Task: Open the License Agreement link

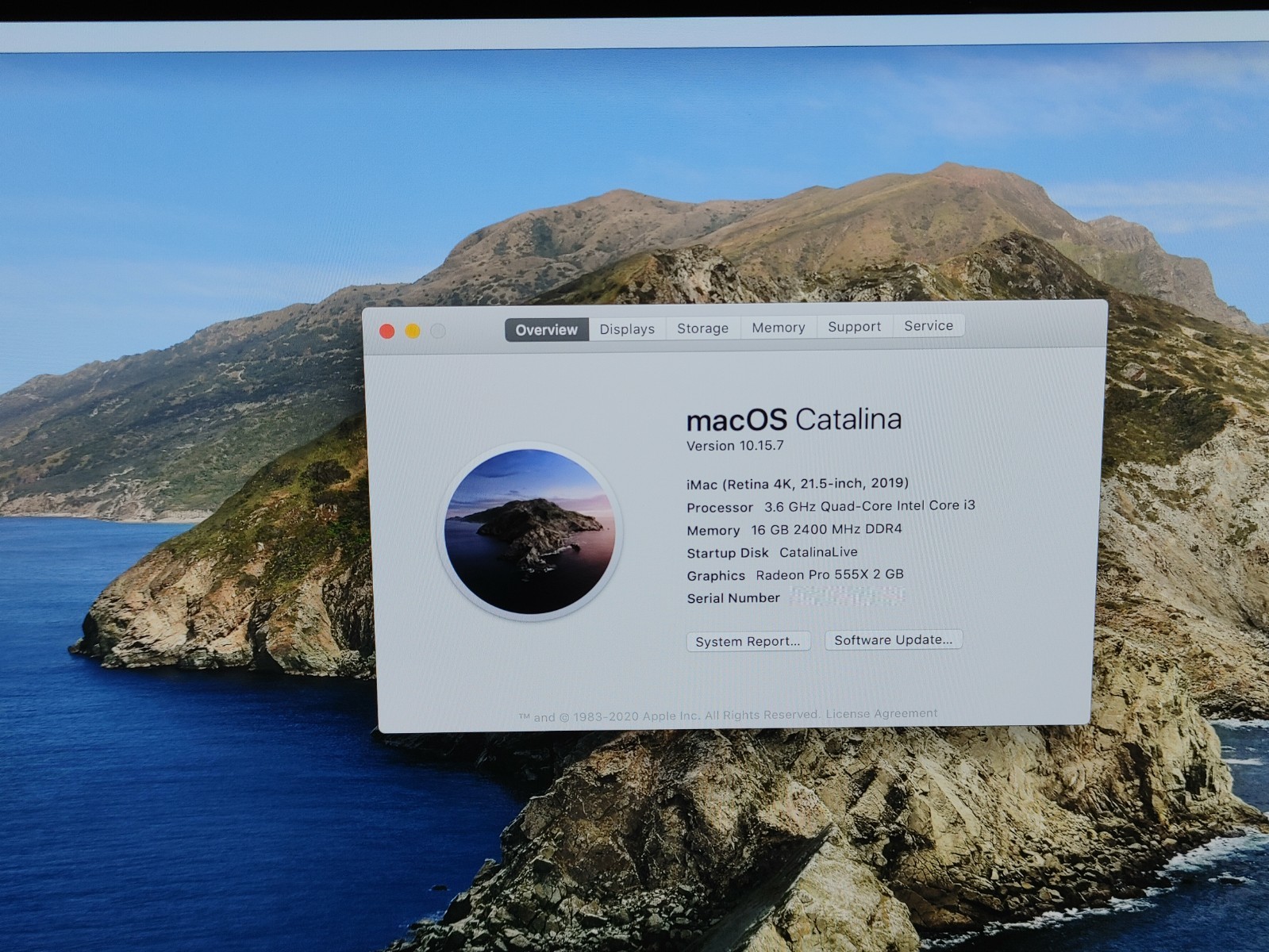Action: (x=881, y=714)
